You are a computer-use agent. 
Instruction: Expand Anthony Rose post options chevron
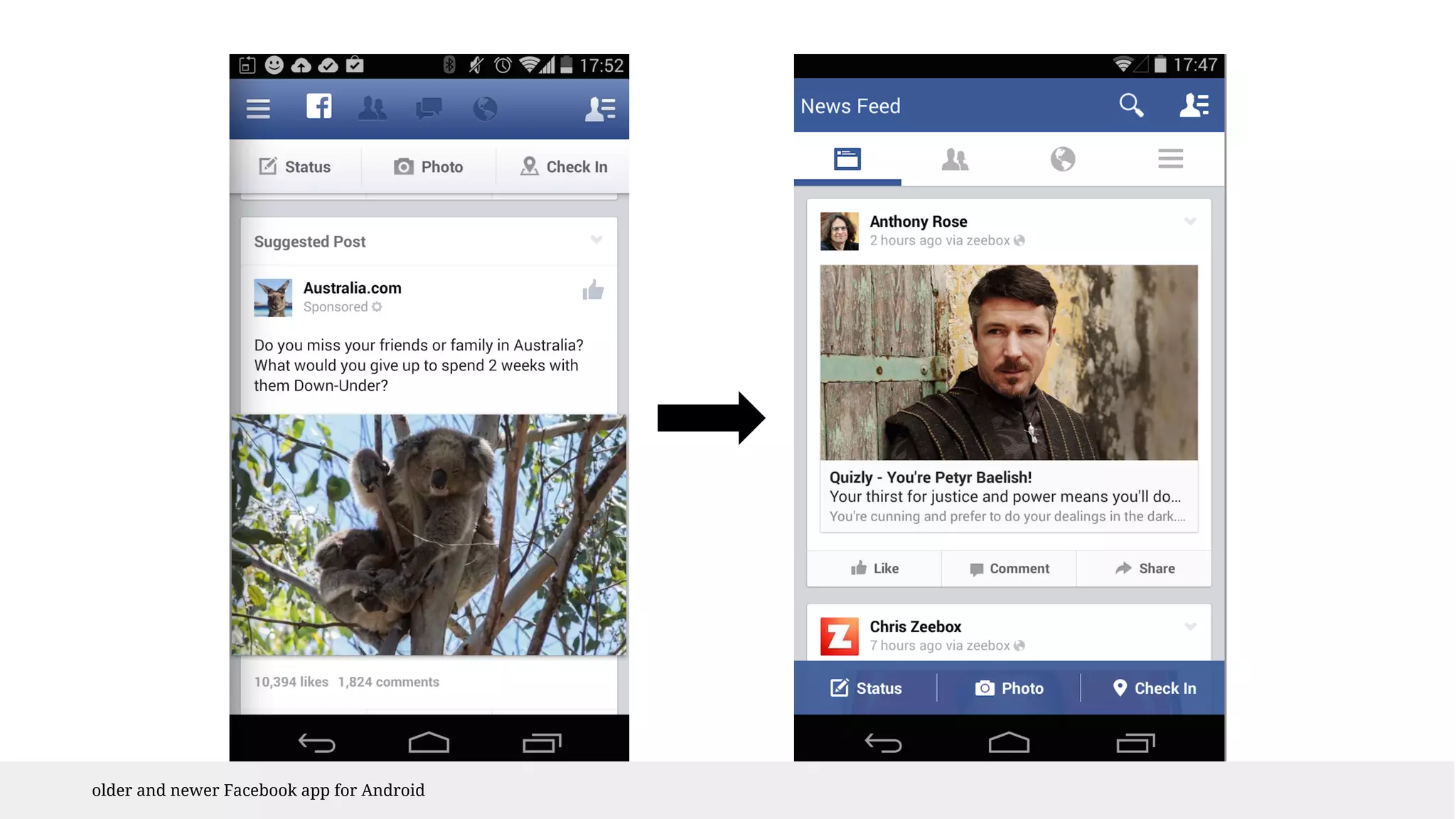click(1190, 221)
